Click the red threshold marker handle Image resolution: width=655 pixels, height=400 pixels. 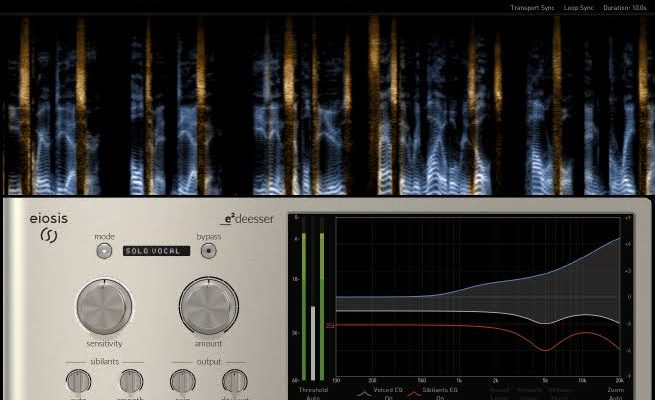[x=331, y=325]
